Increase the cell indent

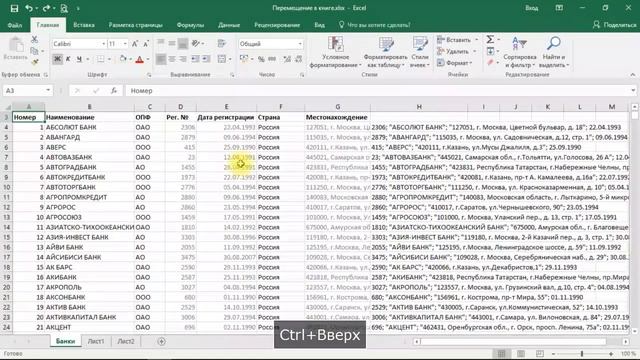206,60
